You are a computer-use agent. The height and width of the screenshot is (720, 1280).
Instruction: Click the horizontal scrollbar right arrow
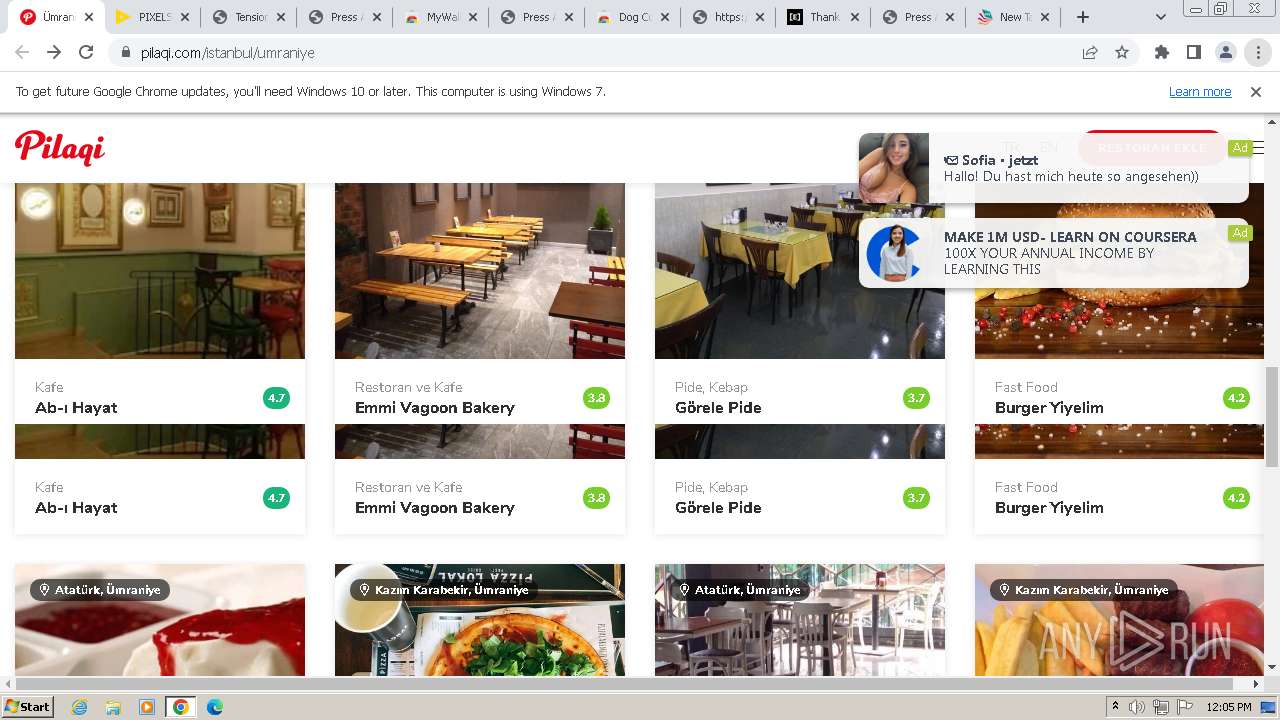pyautogui.click(x=1256, y=684)
